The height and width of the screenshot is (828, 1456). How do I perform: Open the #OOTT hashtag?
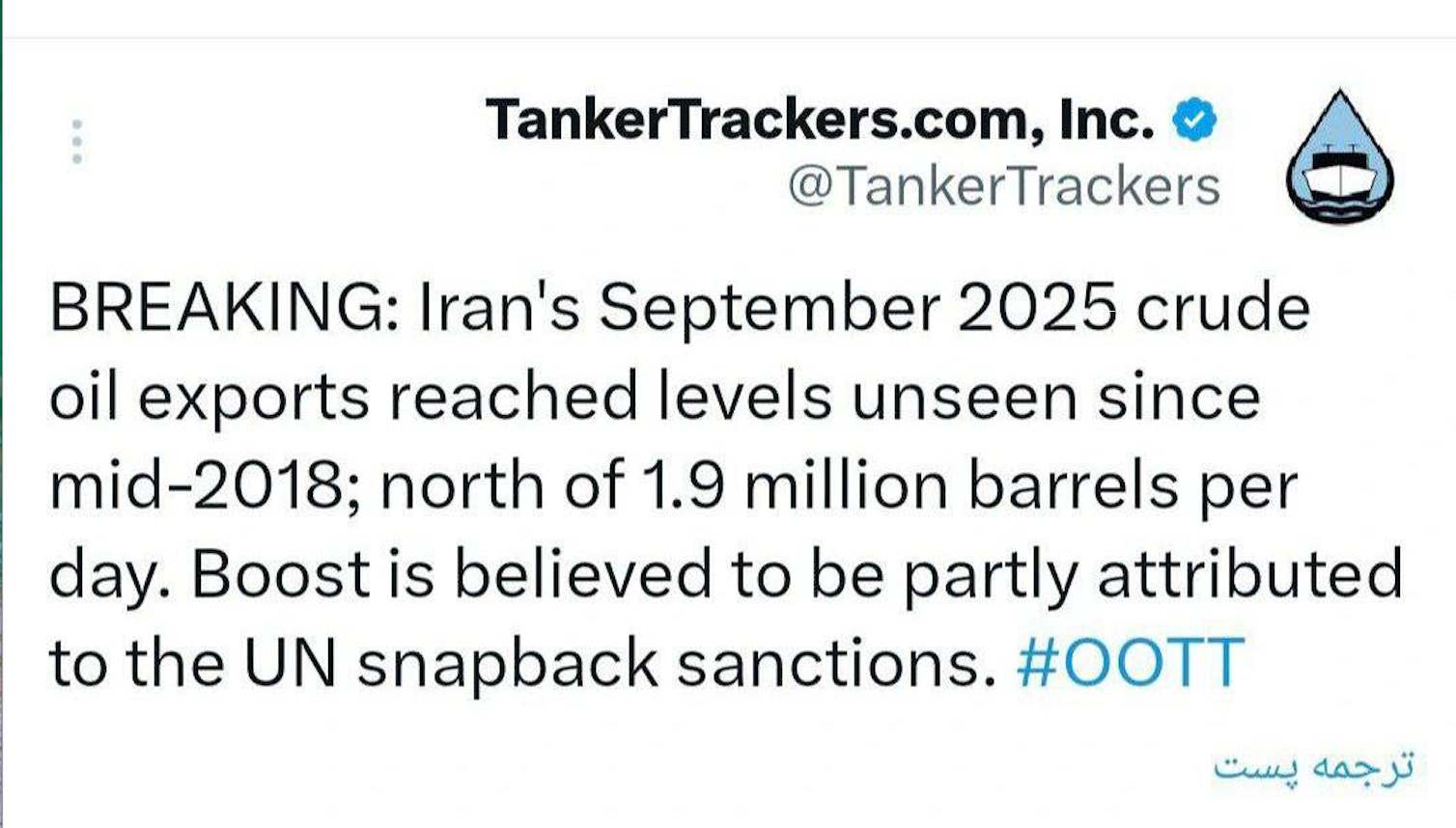pos(1130,663)
